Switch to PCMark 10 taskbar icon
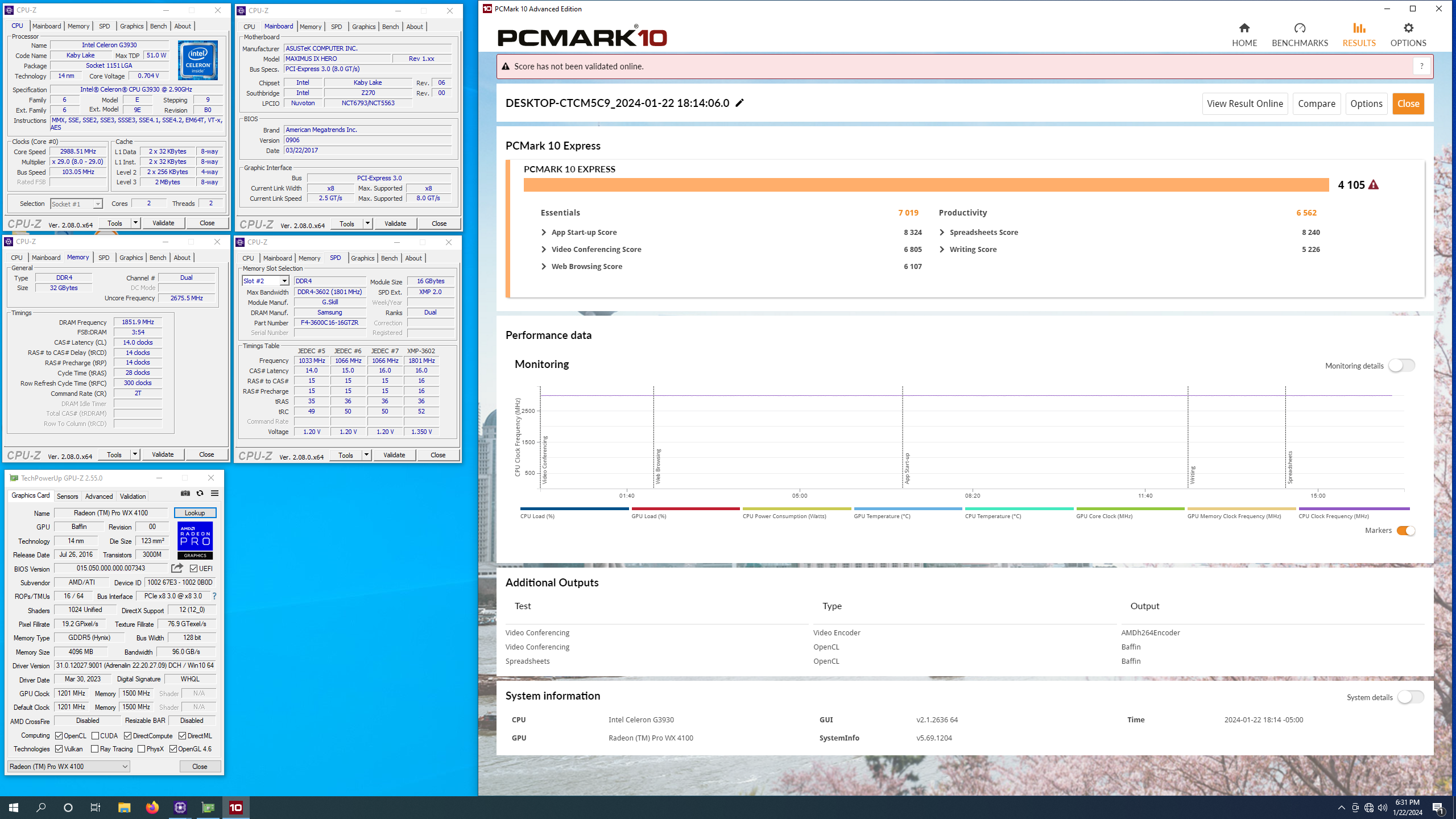 (236, 808)
